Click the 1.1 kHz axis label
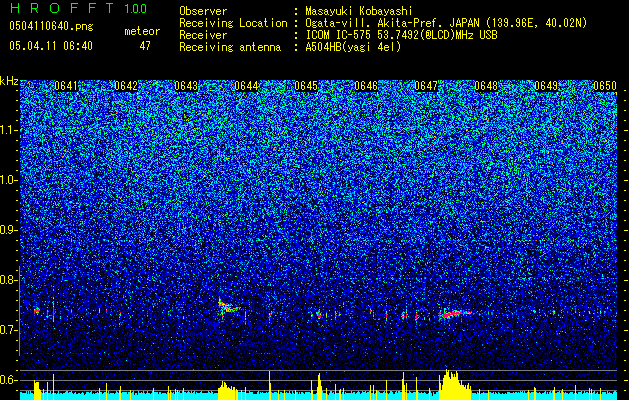Viewport: 629px width, 400px height. tap(8, 130)
